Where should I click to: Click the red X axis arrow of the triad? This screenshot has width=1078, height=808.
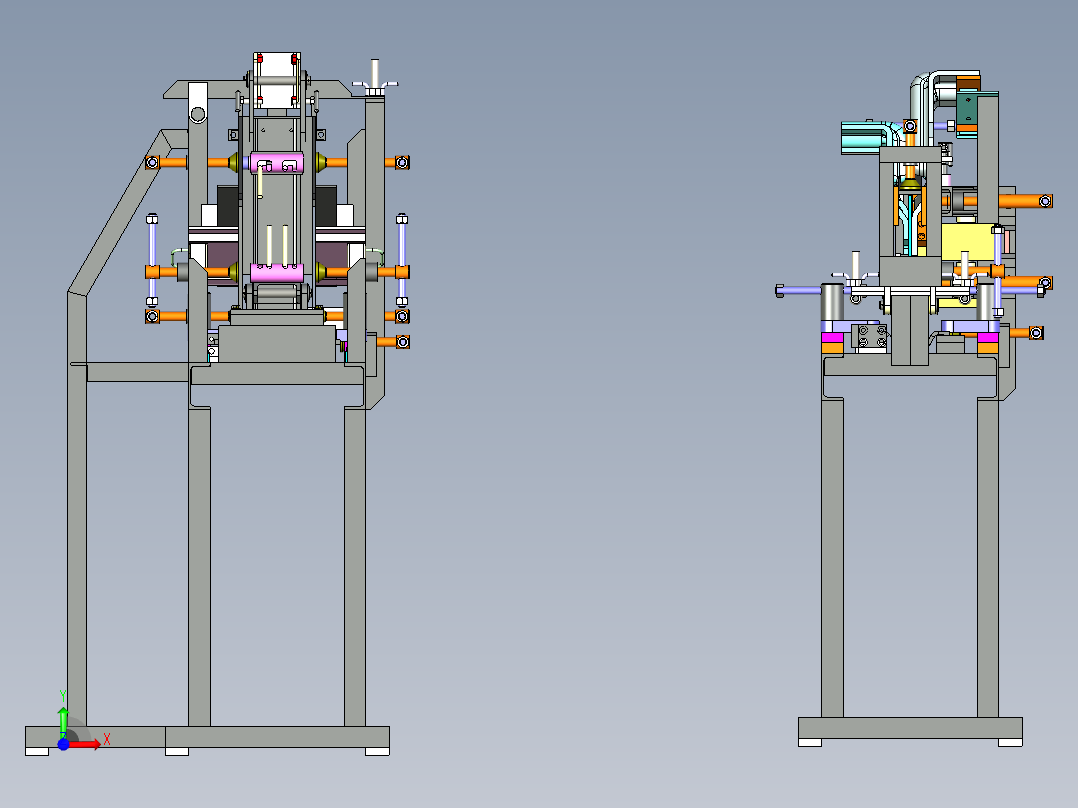[x=84, y=744]
